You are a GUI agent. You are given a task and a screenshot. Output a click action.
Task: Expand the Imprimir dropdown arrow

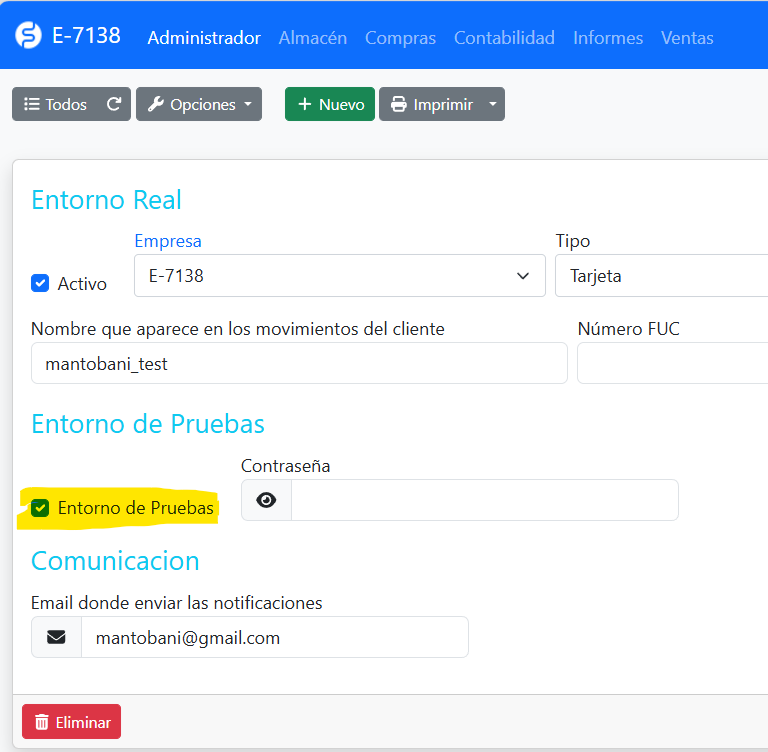pos(492,105)
